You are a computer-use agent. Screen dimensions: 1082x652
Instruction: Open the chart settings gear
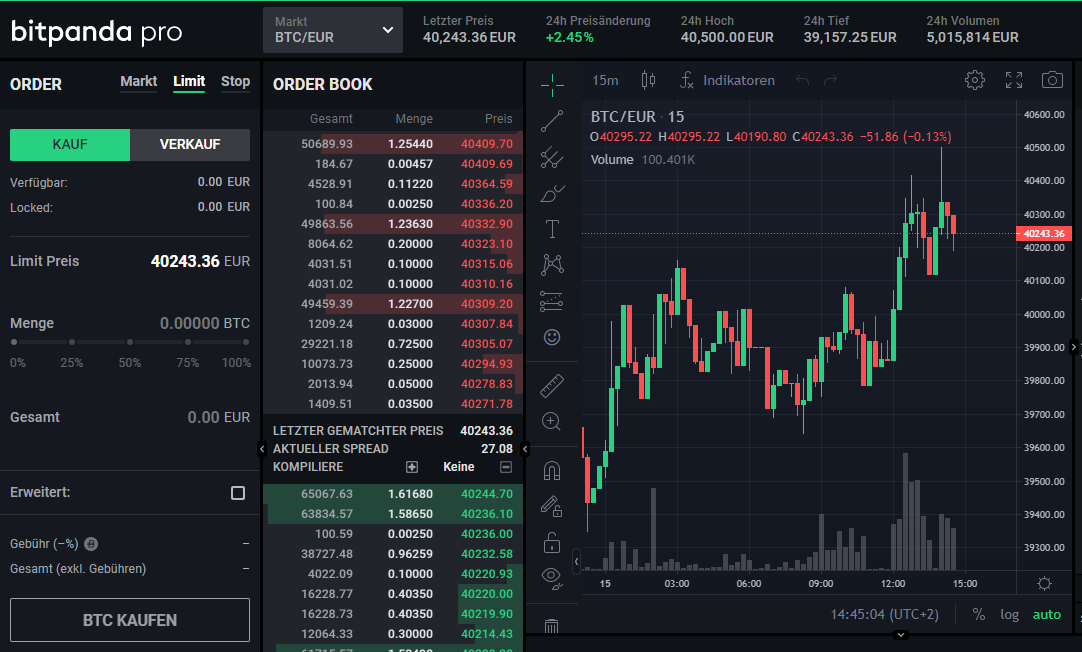[x=975, y=80]
